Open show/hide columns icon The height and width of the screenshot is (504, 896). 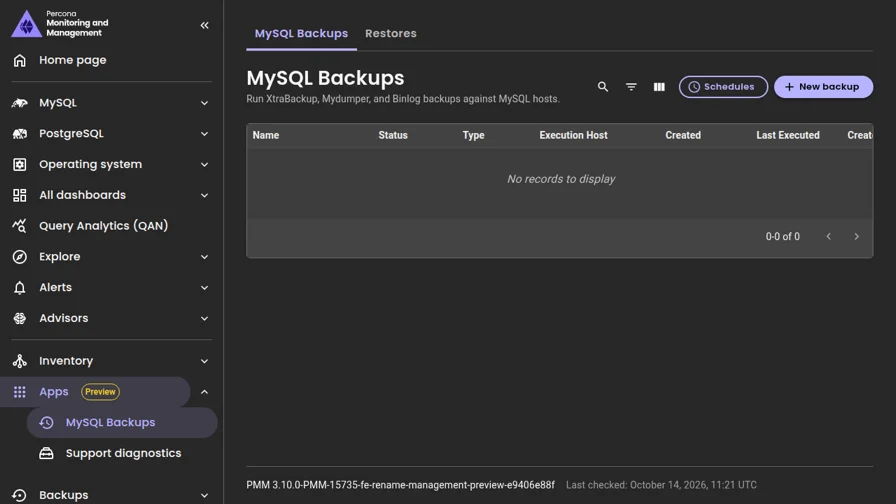coord(659,87)
